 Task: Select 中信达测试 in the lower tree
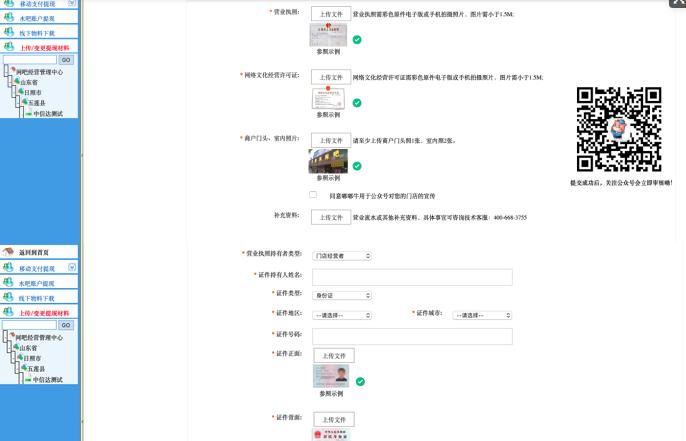click(48, 380)
